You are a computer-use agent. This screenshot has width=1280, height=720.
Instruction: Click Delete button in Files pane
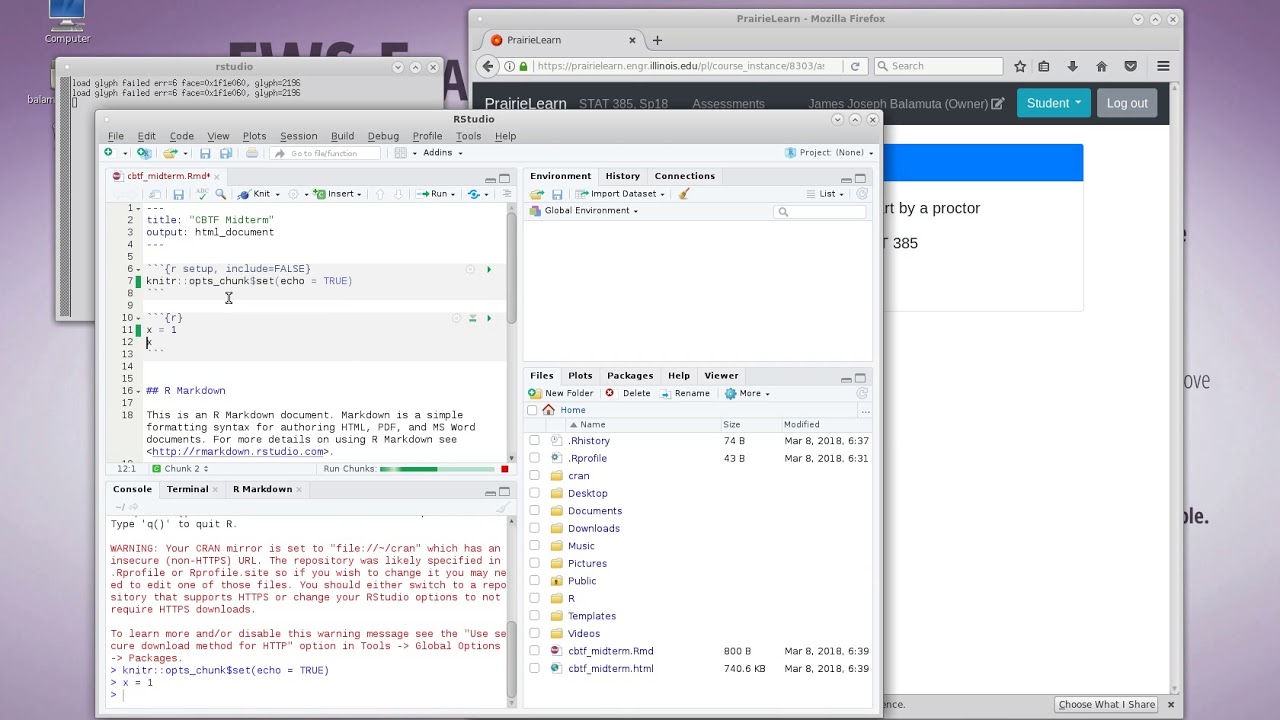coord(628,393)
